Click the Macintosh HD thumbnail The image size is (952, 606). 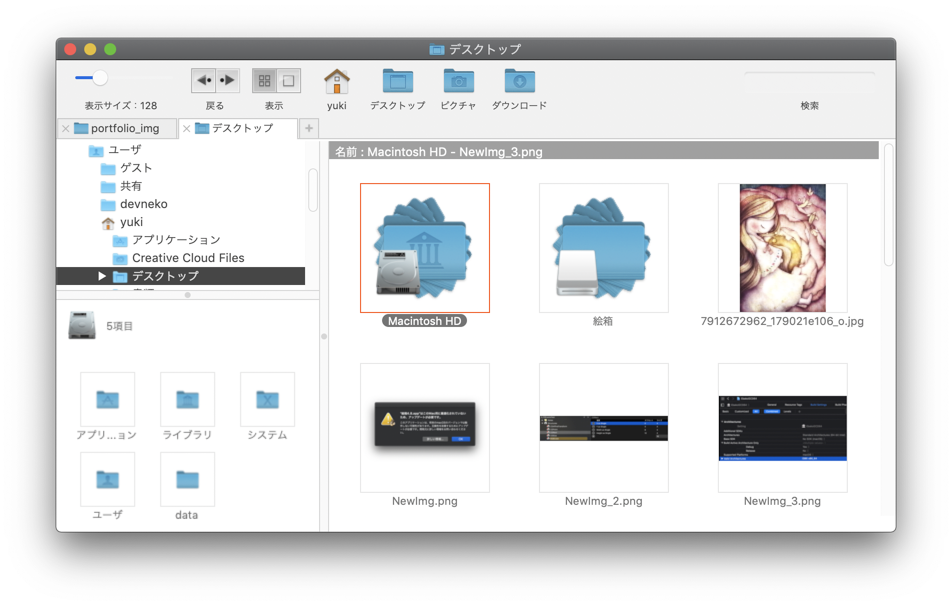point(424,248)
